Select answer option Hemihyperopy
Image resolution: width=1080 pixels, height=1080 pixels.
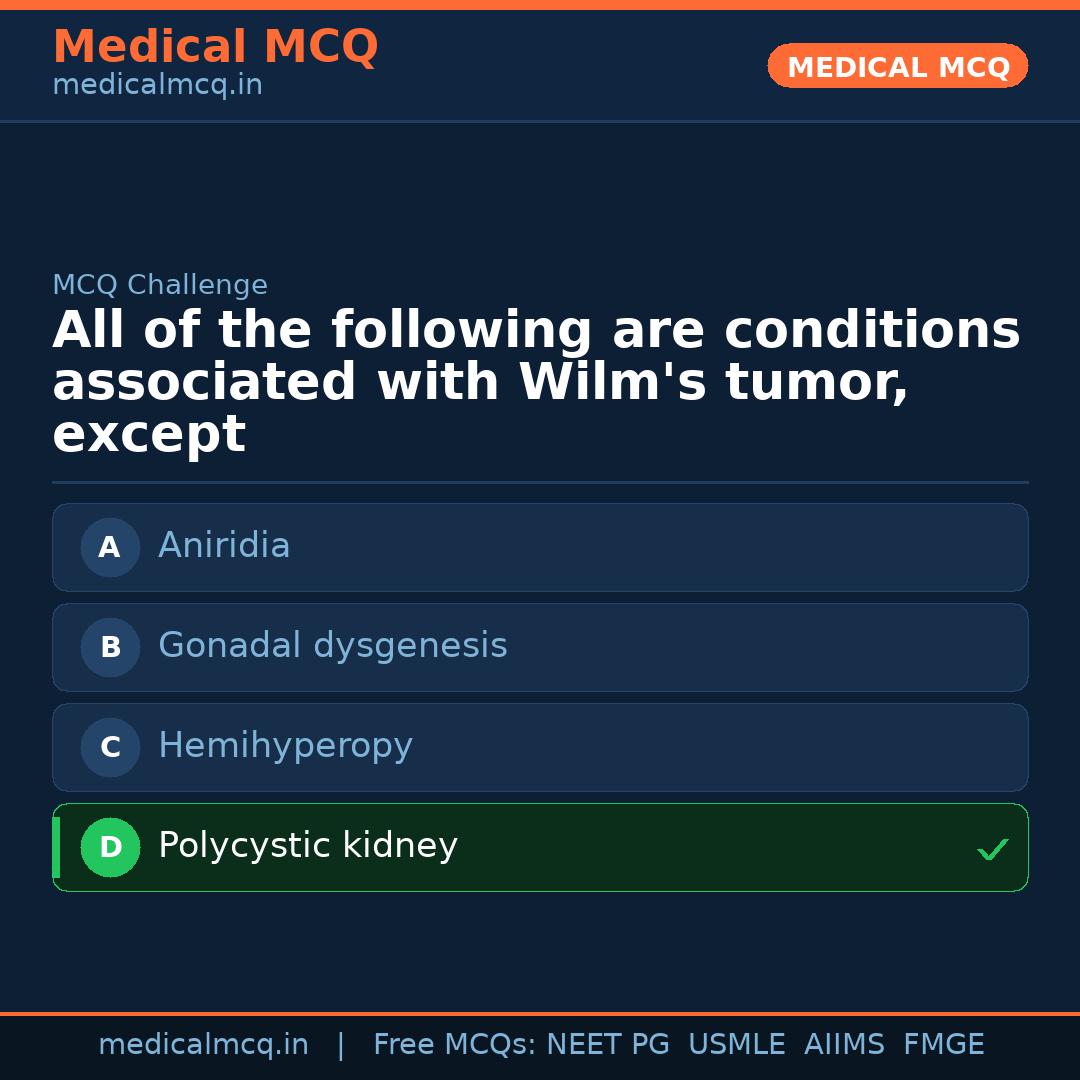(540, 747)
